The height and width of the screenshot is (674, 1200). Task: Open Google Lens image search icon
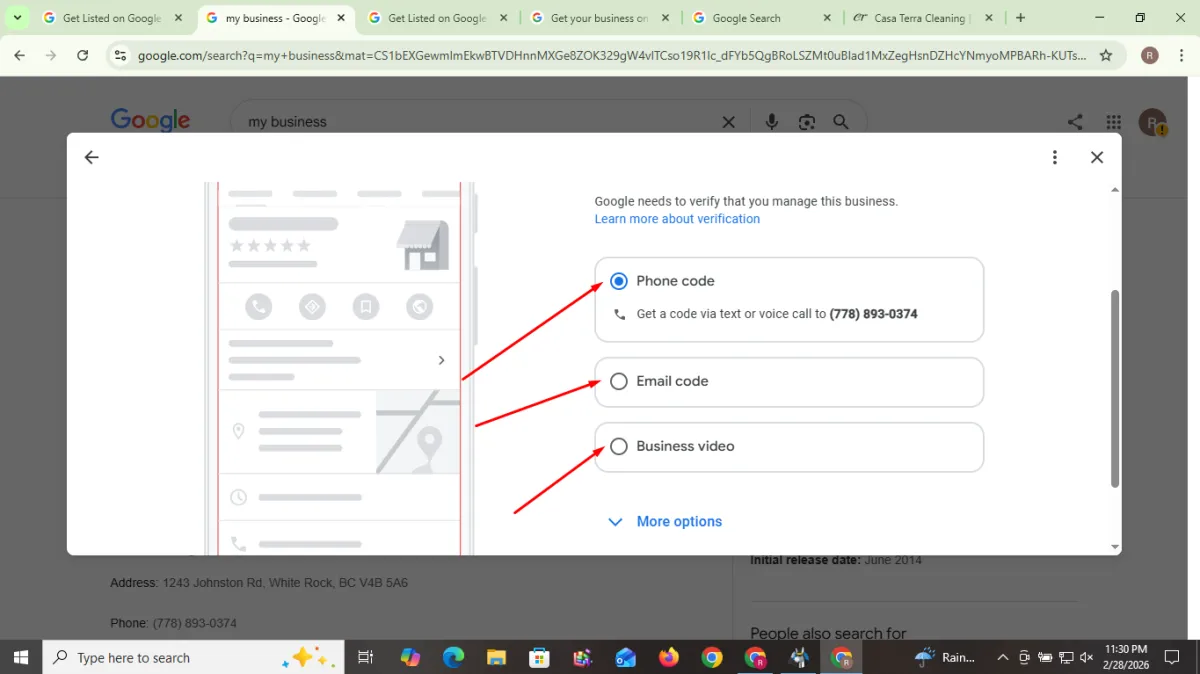click(807, 122)
